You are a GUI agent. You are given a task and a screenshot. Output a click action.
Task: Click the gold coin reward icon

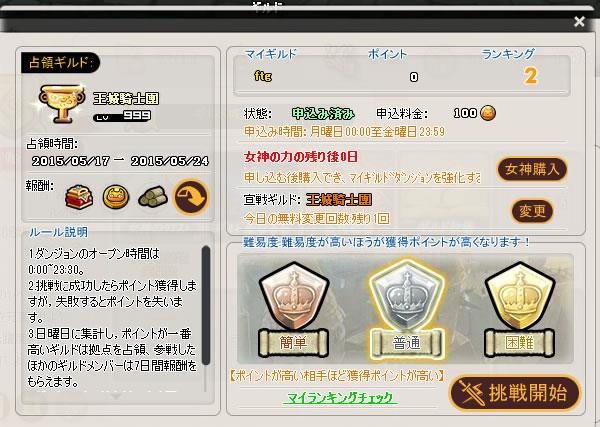tap(116, 197)
